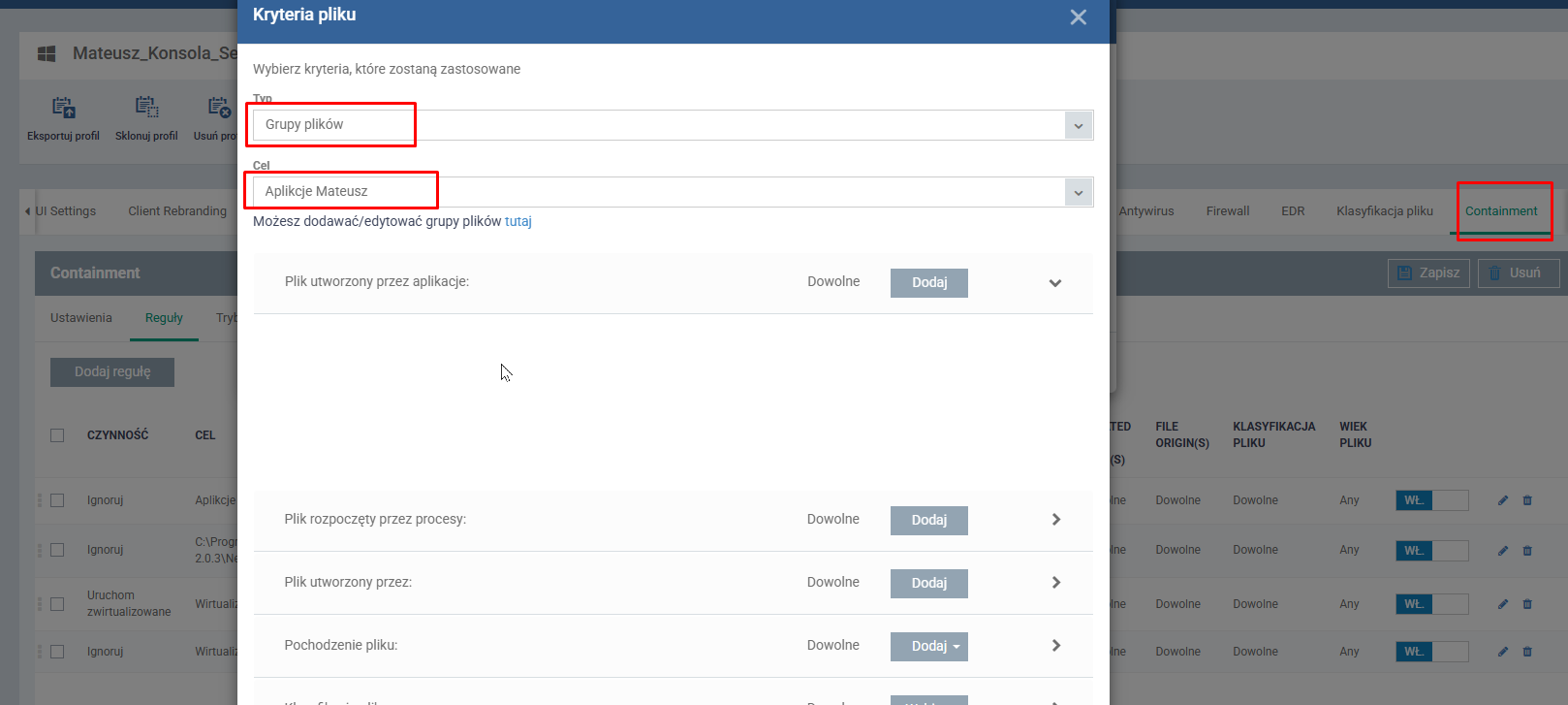This screenshot has width=1568, height=705.
Task: Expand the Plik rozpoczęty przez procesy section
Action: [1056, 520]
